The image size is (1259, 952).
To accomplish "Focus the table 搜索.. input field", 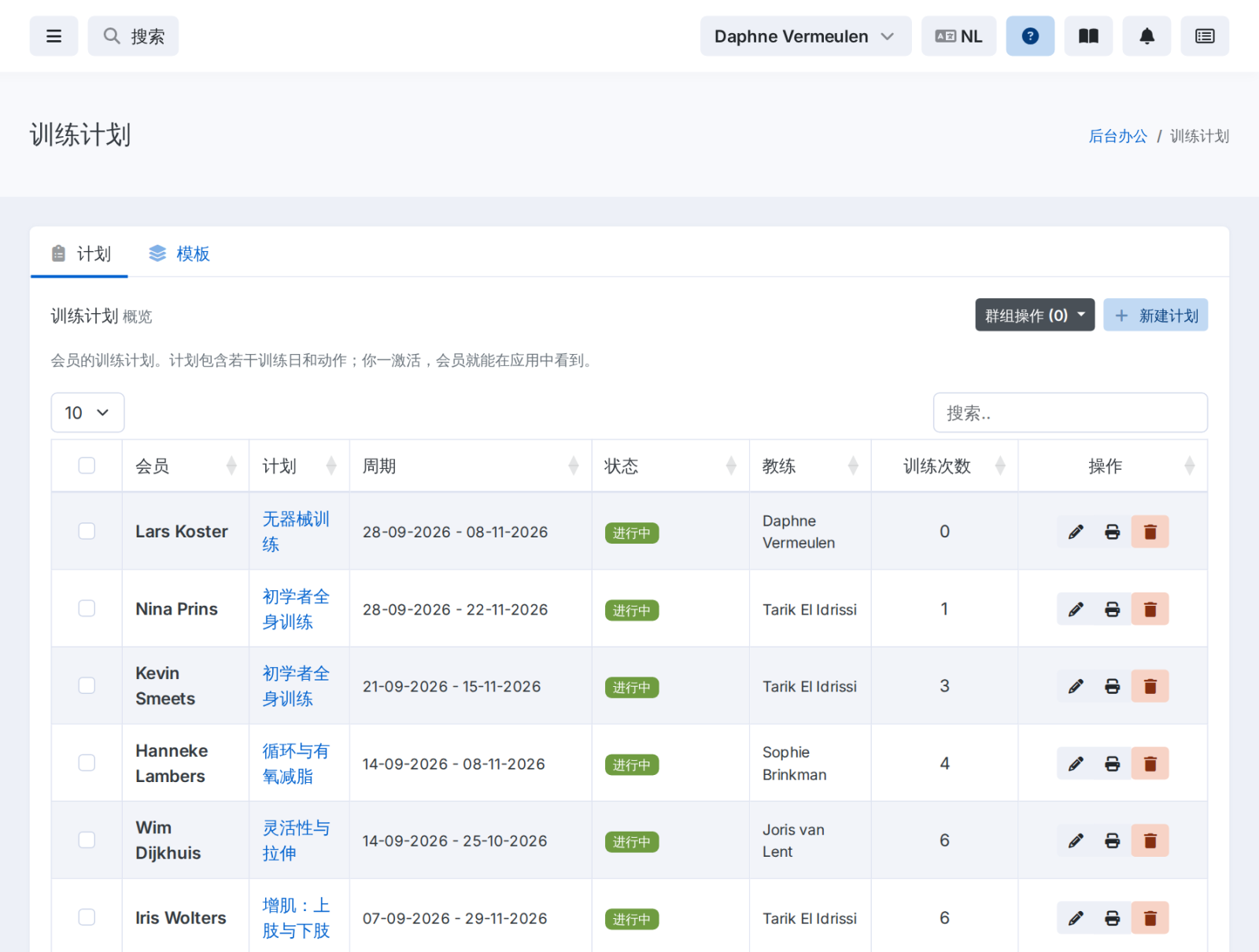I will [1070, 412].
